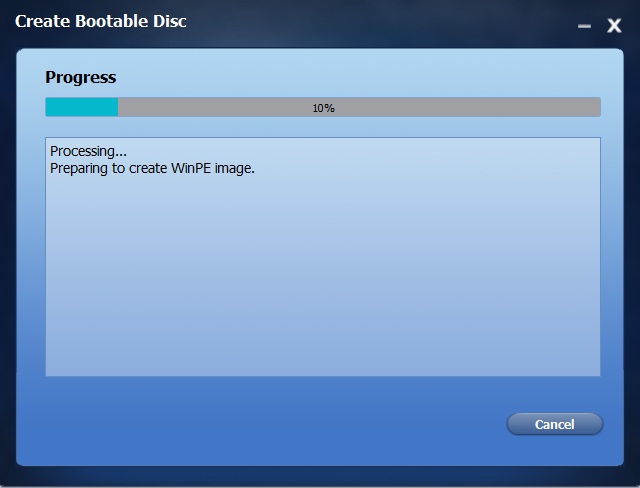
Task: Click the Create Bootable Disc title text
Action: click(x=100, y=21)
